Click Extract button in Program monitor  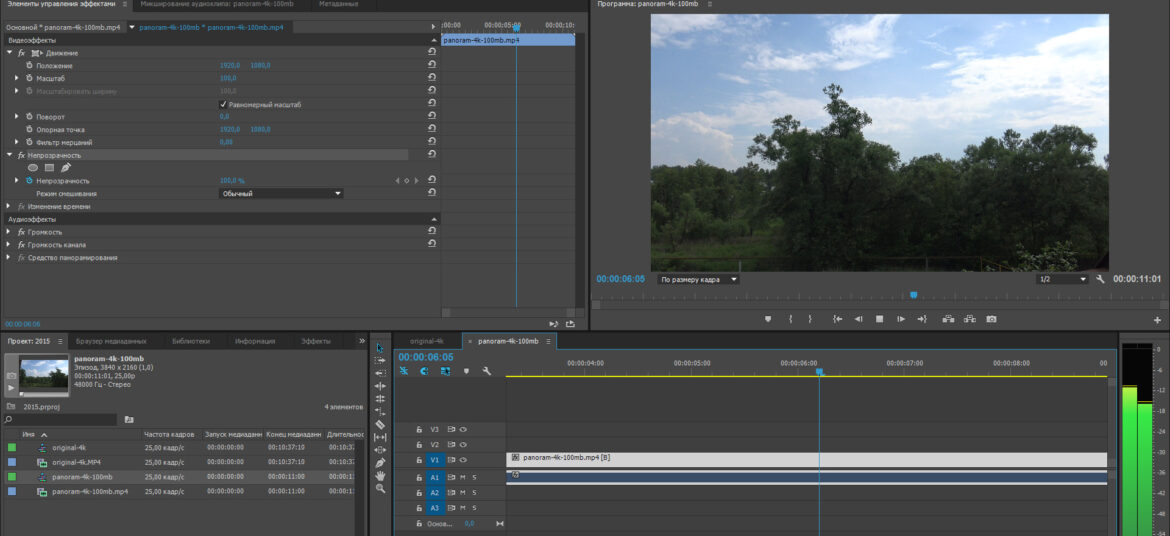(x=969, y=319)
